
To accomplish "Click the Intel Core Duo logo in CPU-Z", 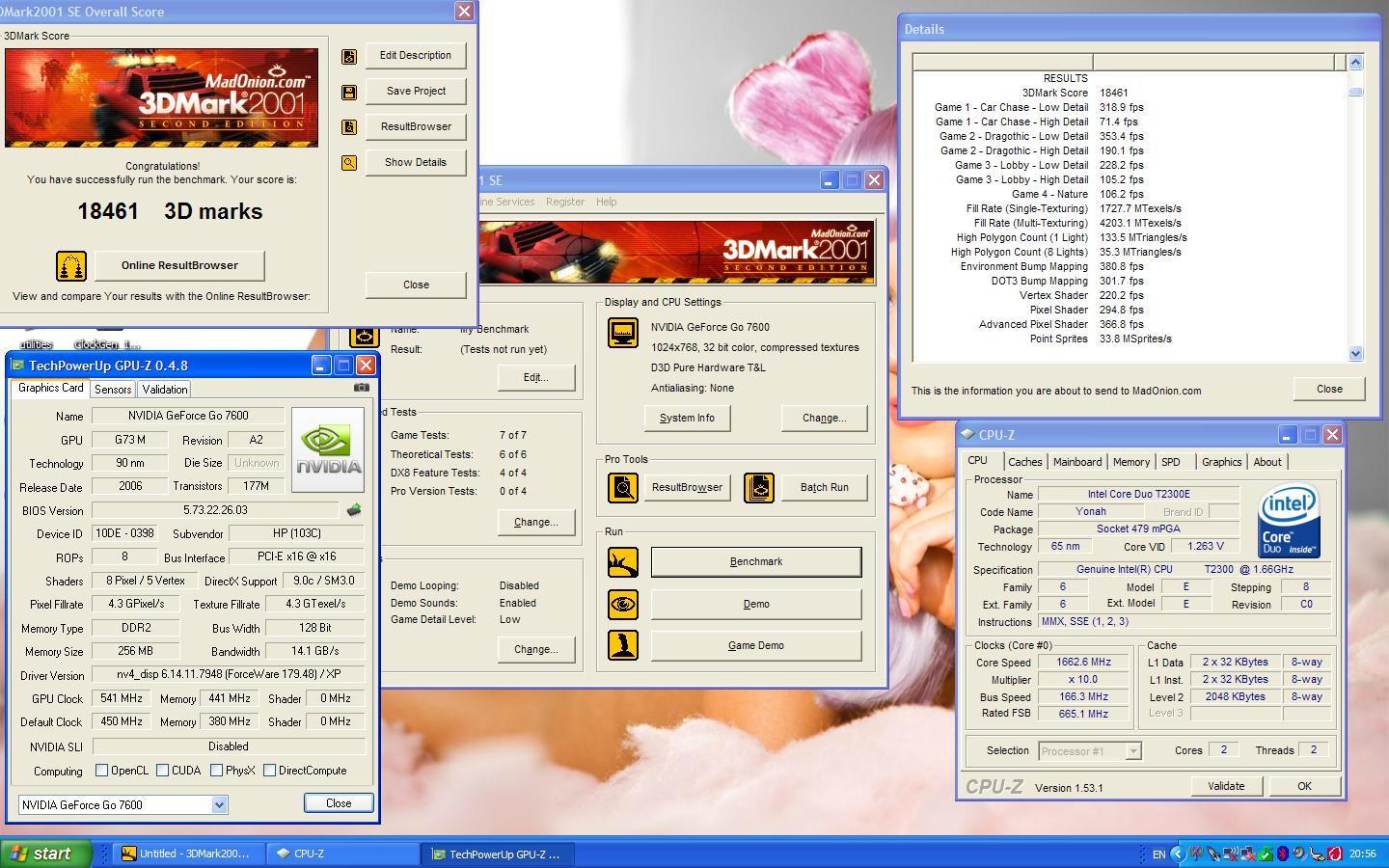I will click(x=1289, y=521).
